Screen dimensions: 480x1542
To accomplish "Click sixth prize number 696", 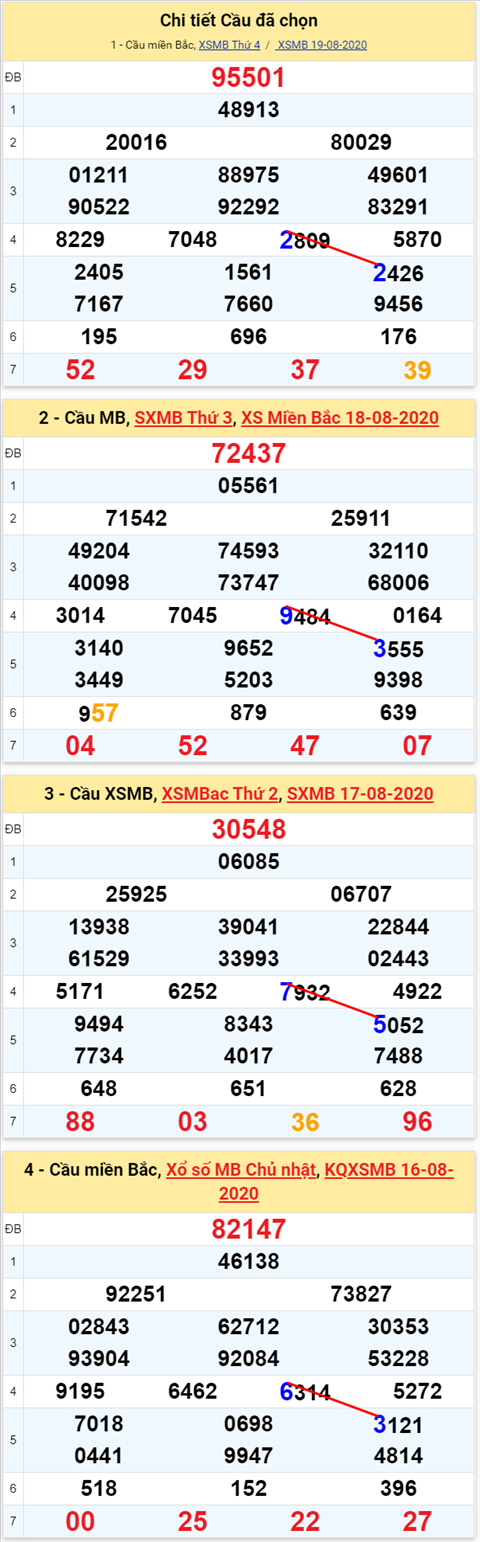I will pos(249,337).
